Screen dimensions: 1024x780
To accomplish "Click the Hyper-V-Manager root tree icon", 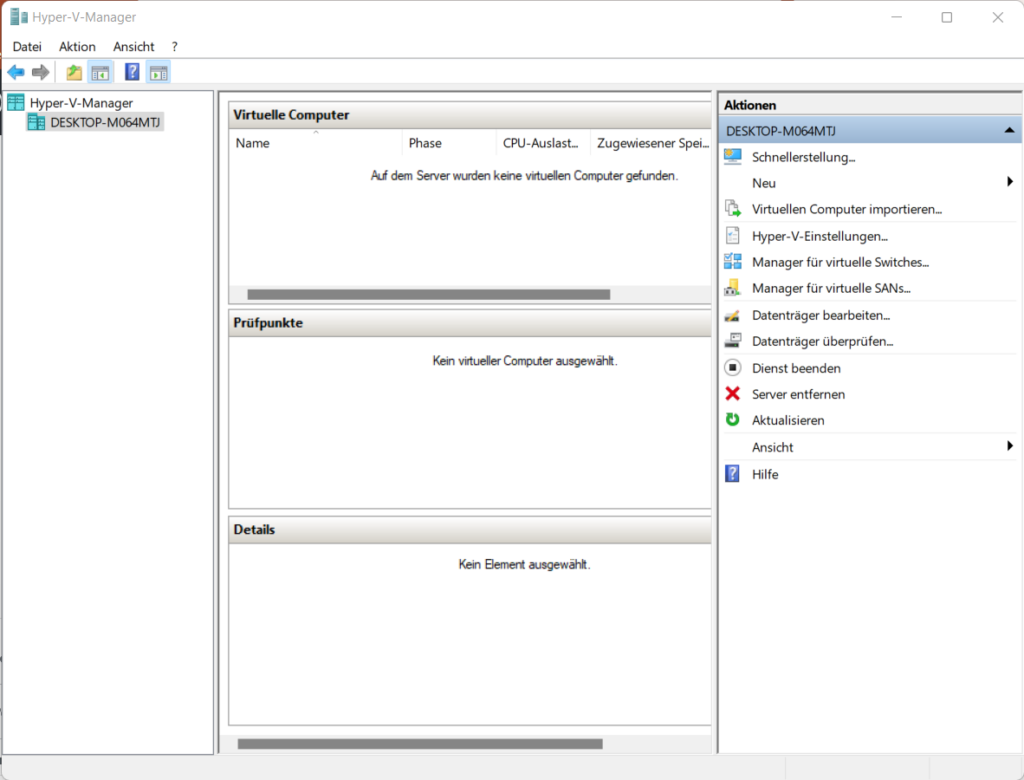I will coord(16,103).
